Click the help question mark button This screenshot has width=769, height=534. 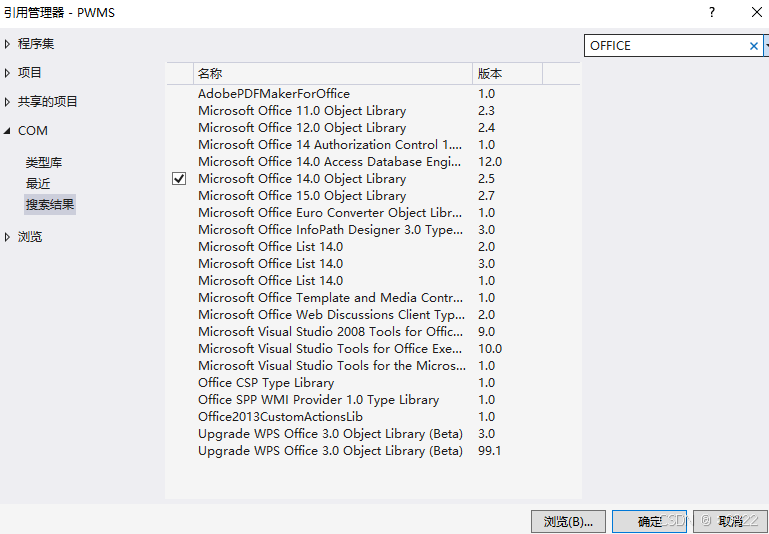tap(712, 12)
